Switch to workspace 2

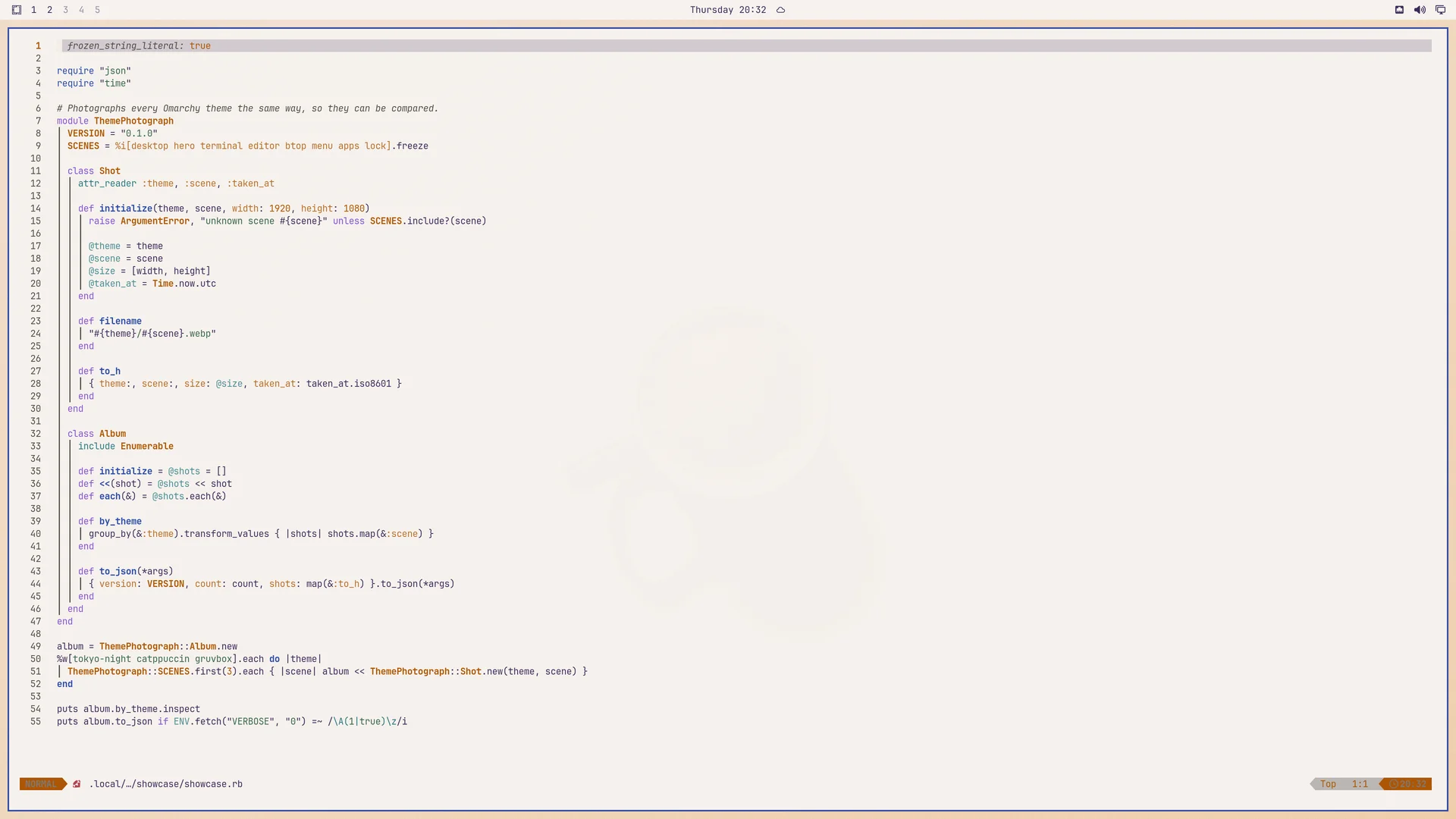[x=49, y=10]
